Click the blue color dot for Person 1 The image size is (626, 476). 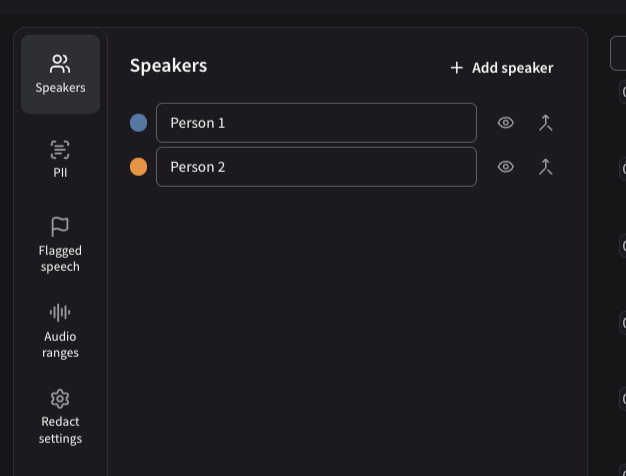[139, 123]
